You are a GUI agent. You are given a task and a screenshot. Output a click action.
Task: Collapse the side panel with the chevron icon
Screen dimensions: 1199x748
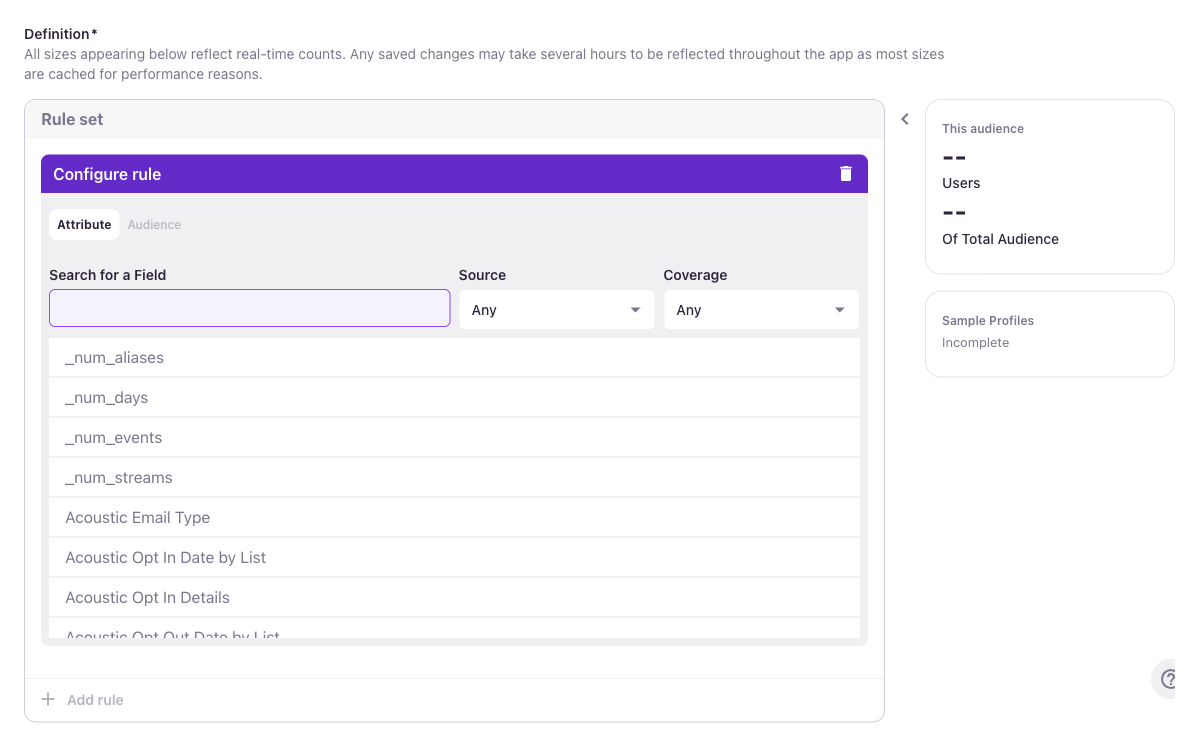pyautogui.click(x=904, y=118)
